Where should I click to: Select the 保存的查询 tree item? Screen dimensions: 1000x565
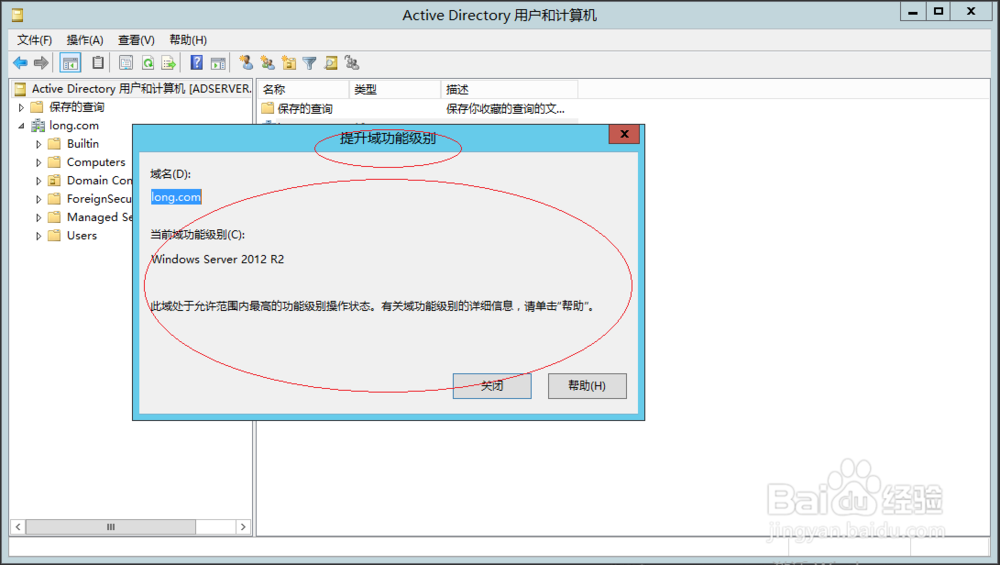click(x=77, y=107)
